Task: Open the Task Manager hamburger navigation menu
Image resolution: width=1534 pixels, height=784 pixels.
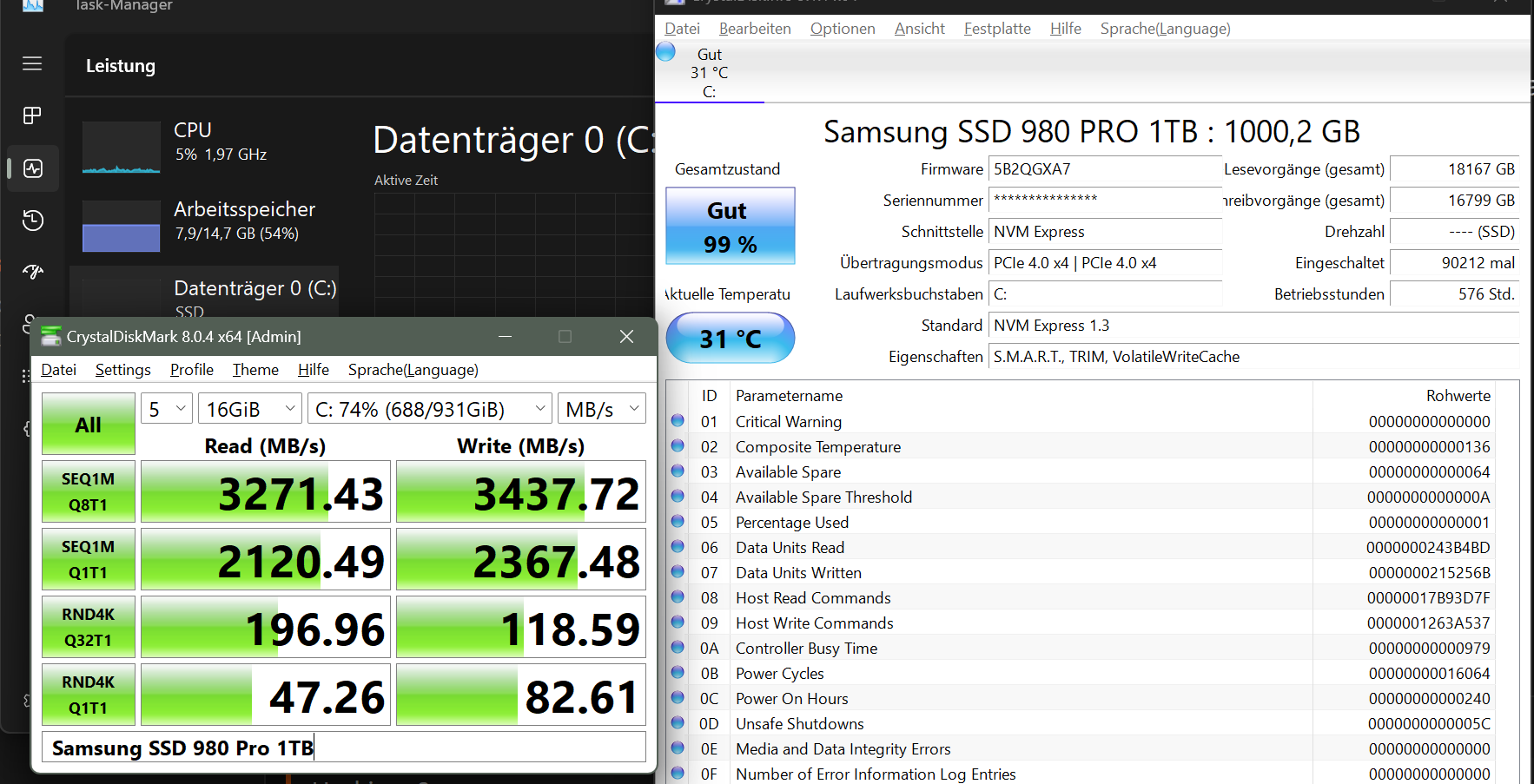Action: 32,63
